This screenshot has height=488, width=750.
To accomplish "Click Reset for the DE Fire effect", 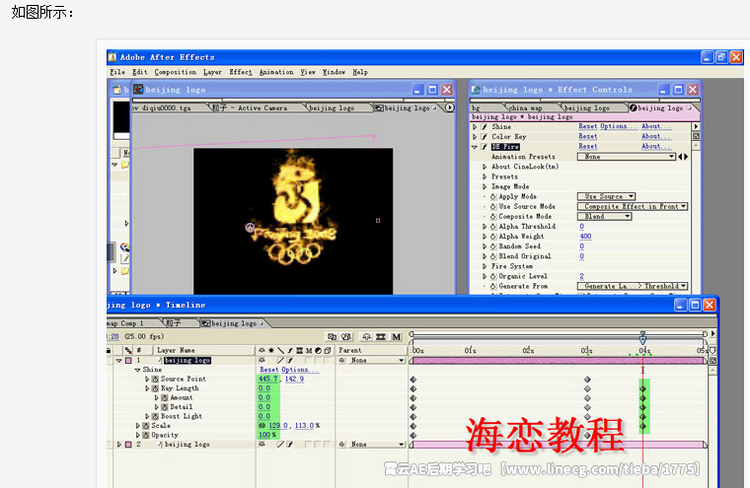I will click(x=587, y=146).
